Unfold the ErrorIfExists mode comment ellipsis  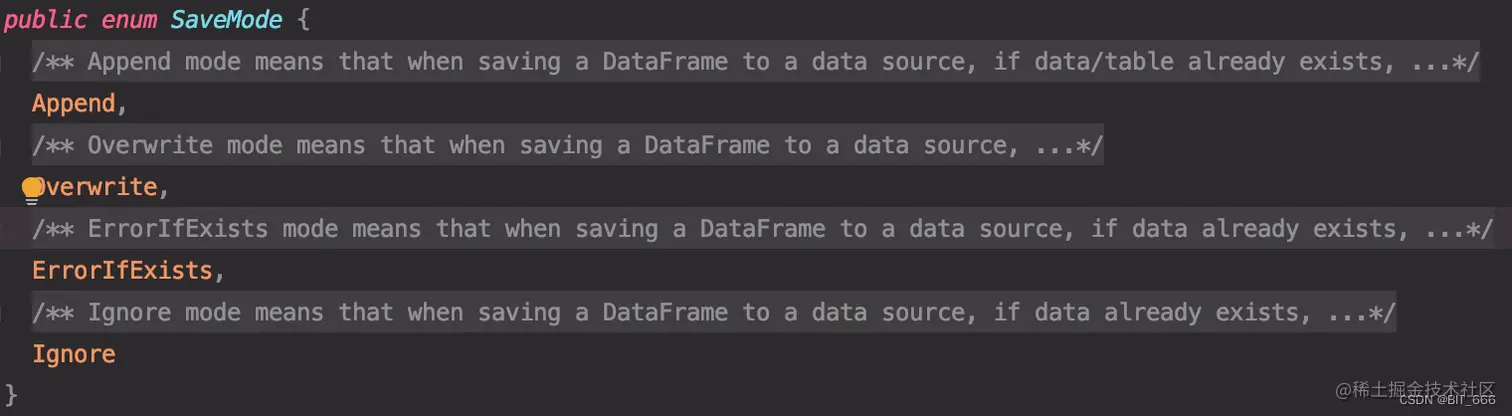coord(1444,229)
